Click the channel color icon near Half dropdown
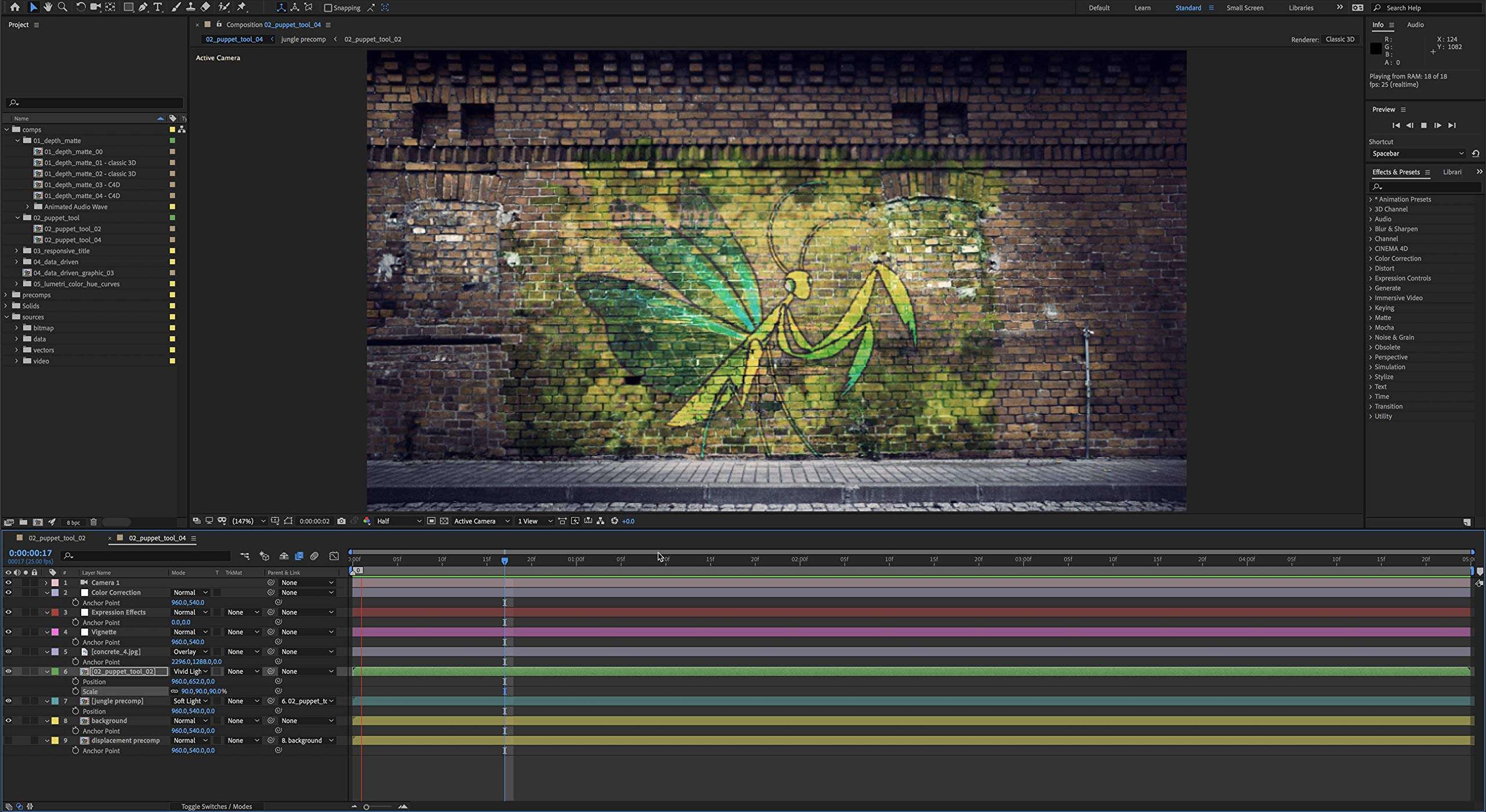 (x=367, y=521)
